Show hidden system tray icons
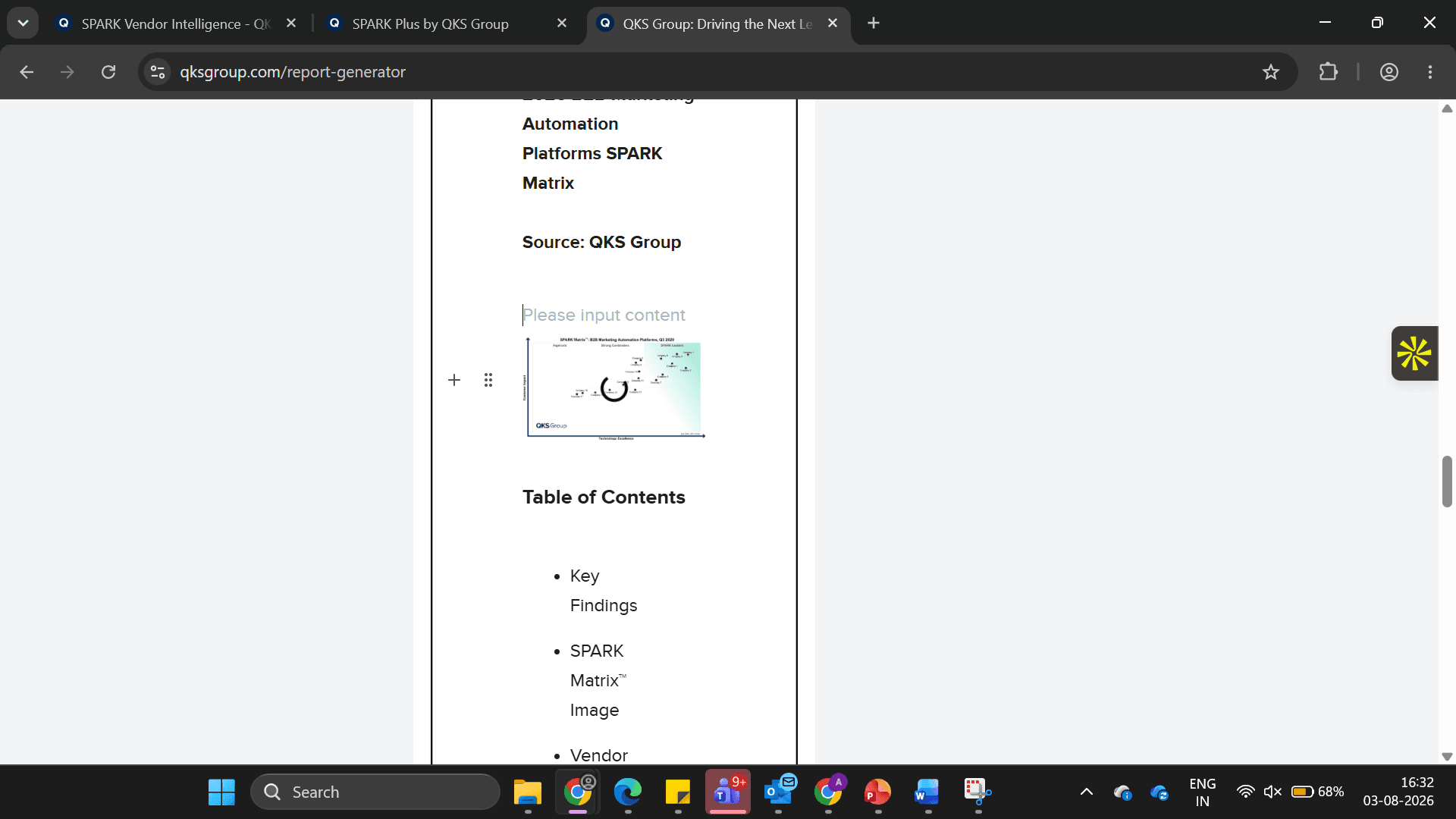The width and height of the screenshot is (1456, 819). pyautogui.click(x=1087, y=792)
